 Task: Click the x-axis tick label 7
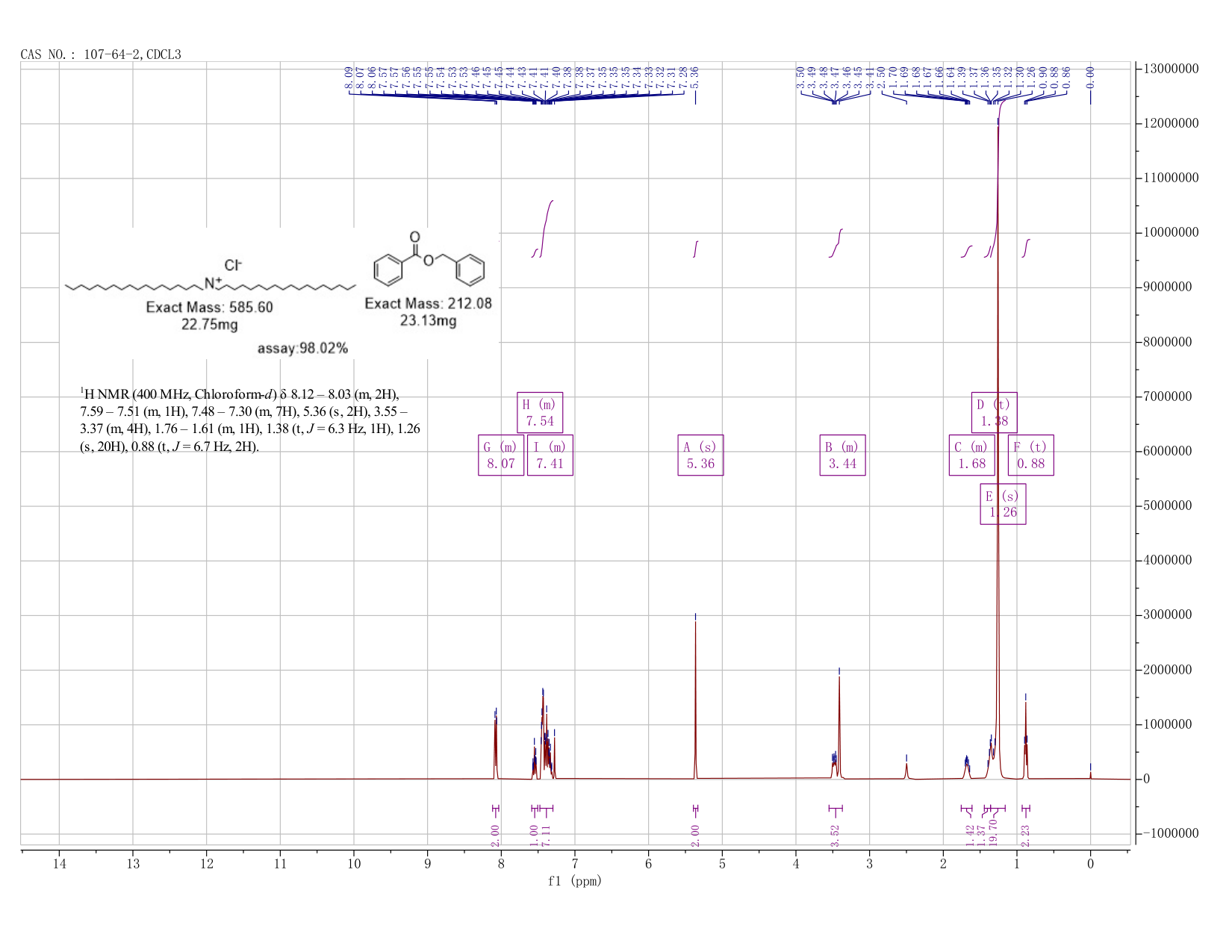coord(575,865)
